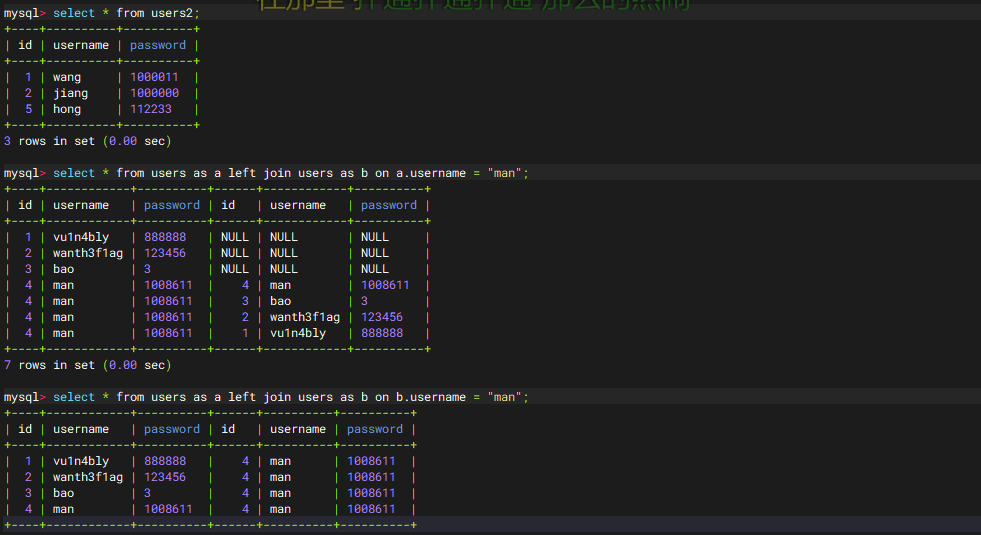The image size is (981, 535).
Task: Click the 'select * from users2' query line
Action: tap(126, 13)
